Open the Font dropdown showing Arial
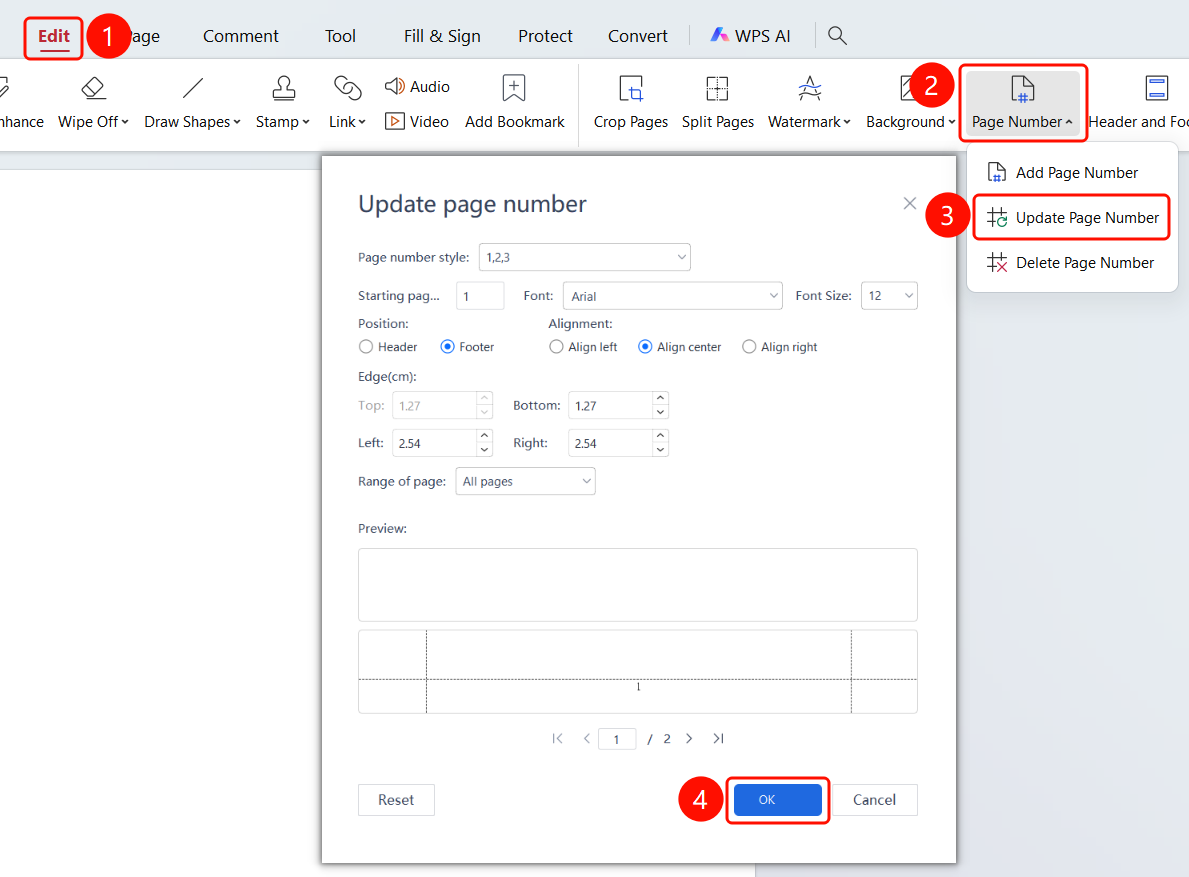Viewport: 1189px width, 877px height. (673, 296)
